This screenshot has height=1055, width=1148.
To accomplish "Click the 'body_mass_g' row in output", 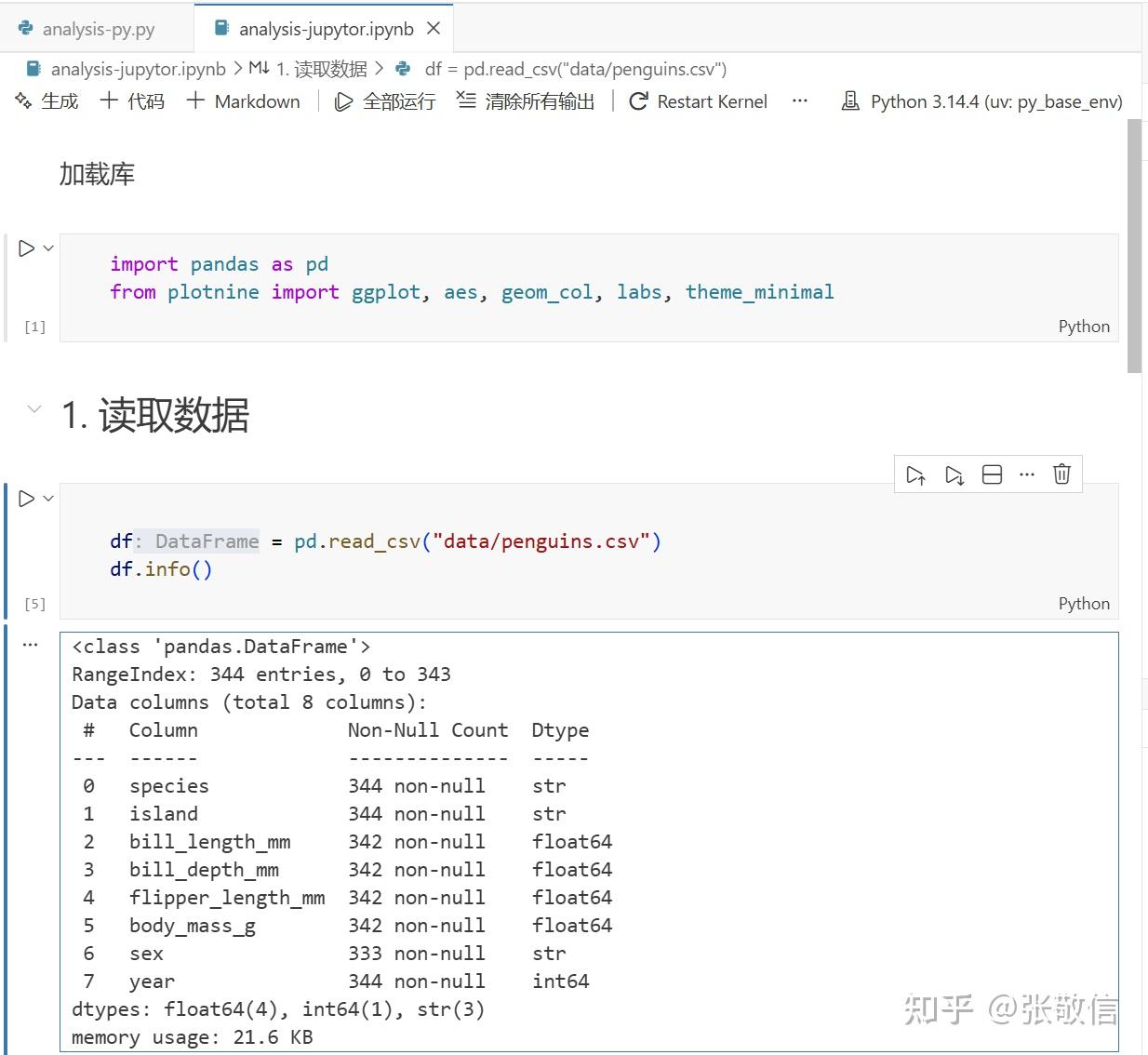I will pyautogui.click(x=342, y=926).
